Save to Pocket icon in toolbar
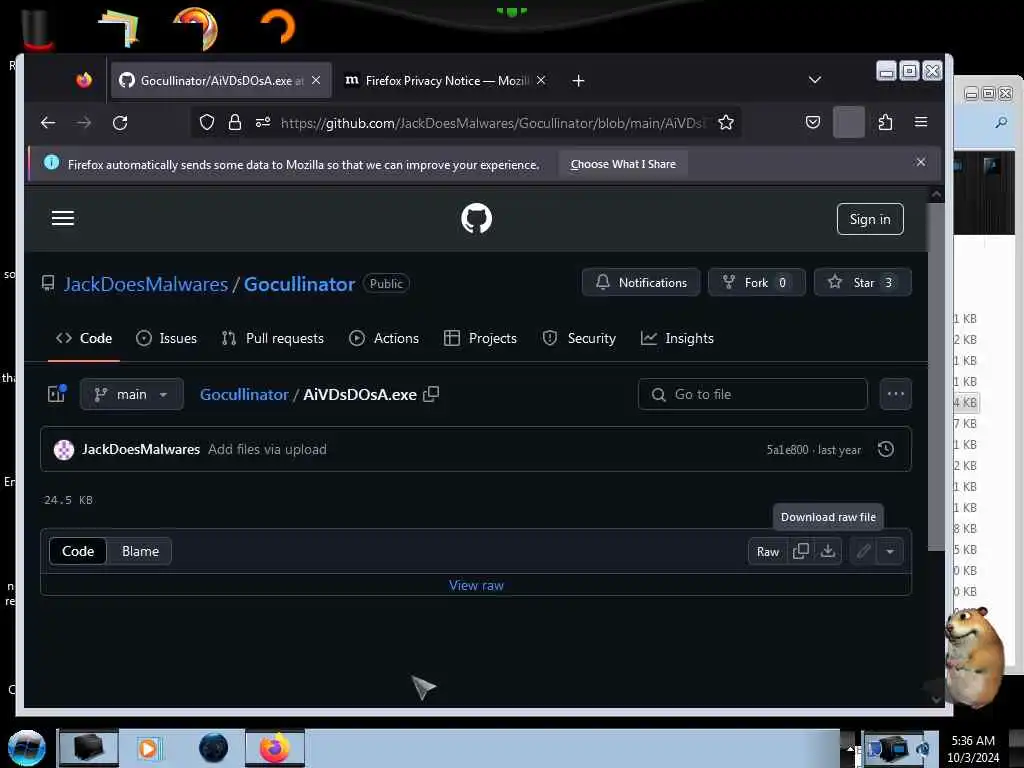1024x768 pixels. coord(812,122)
